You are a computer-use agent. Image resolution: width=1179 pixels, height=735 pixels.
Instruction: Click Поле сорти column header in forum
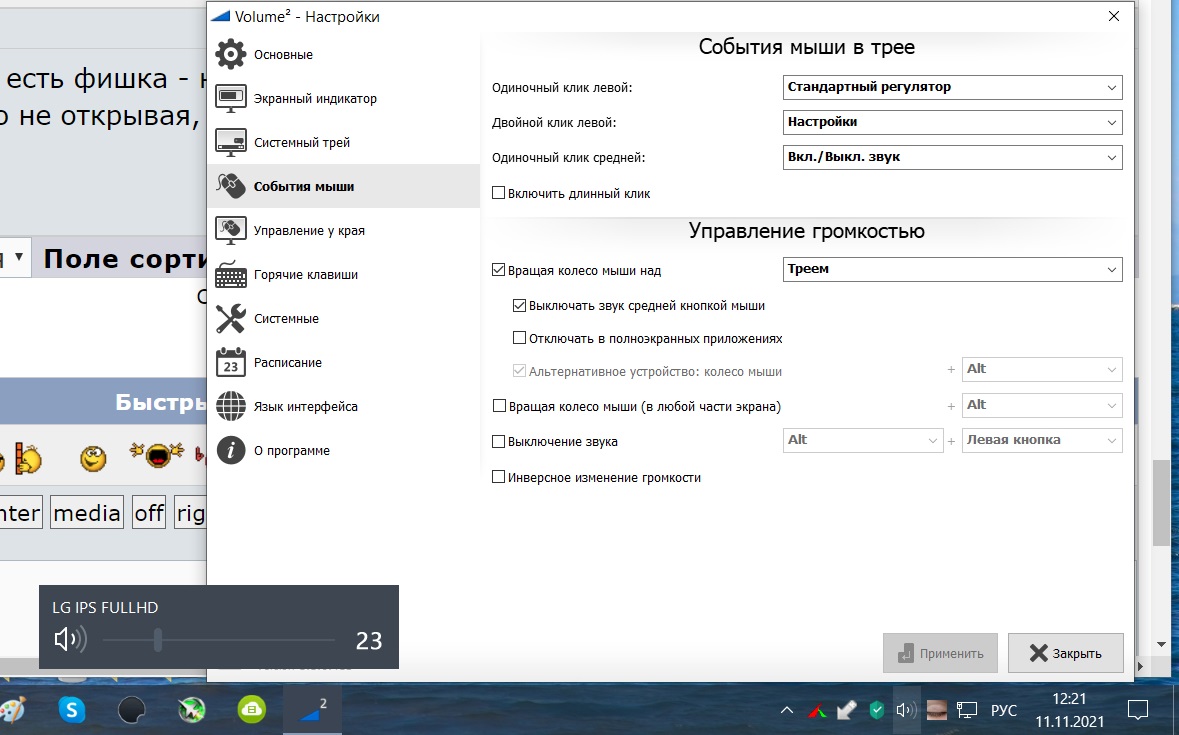[125, 258]
